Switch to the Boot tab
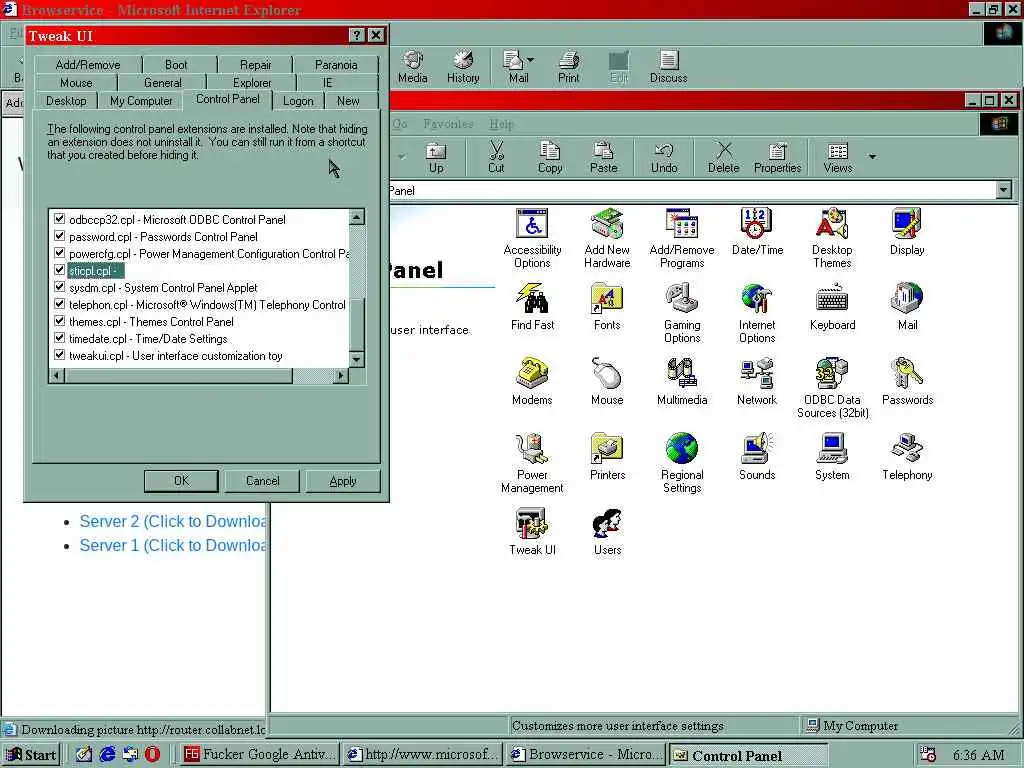Image resolution: width=1024 pixels, height=768 pixels. pyautogui.click(x=176, y=65)
